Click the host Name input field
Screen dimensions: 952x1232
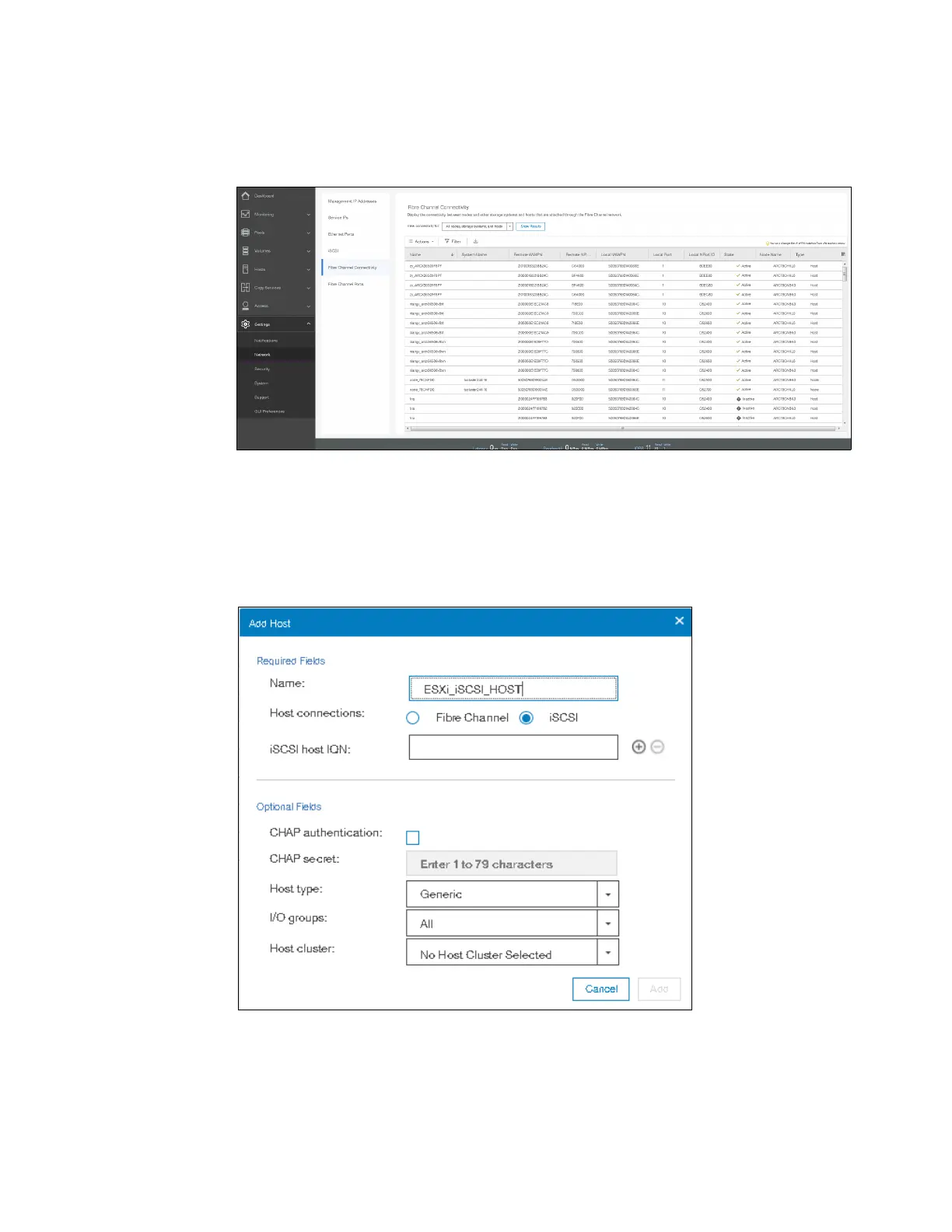(513, 688)
